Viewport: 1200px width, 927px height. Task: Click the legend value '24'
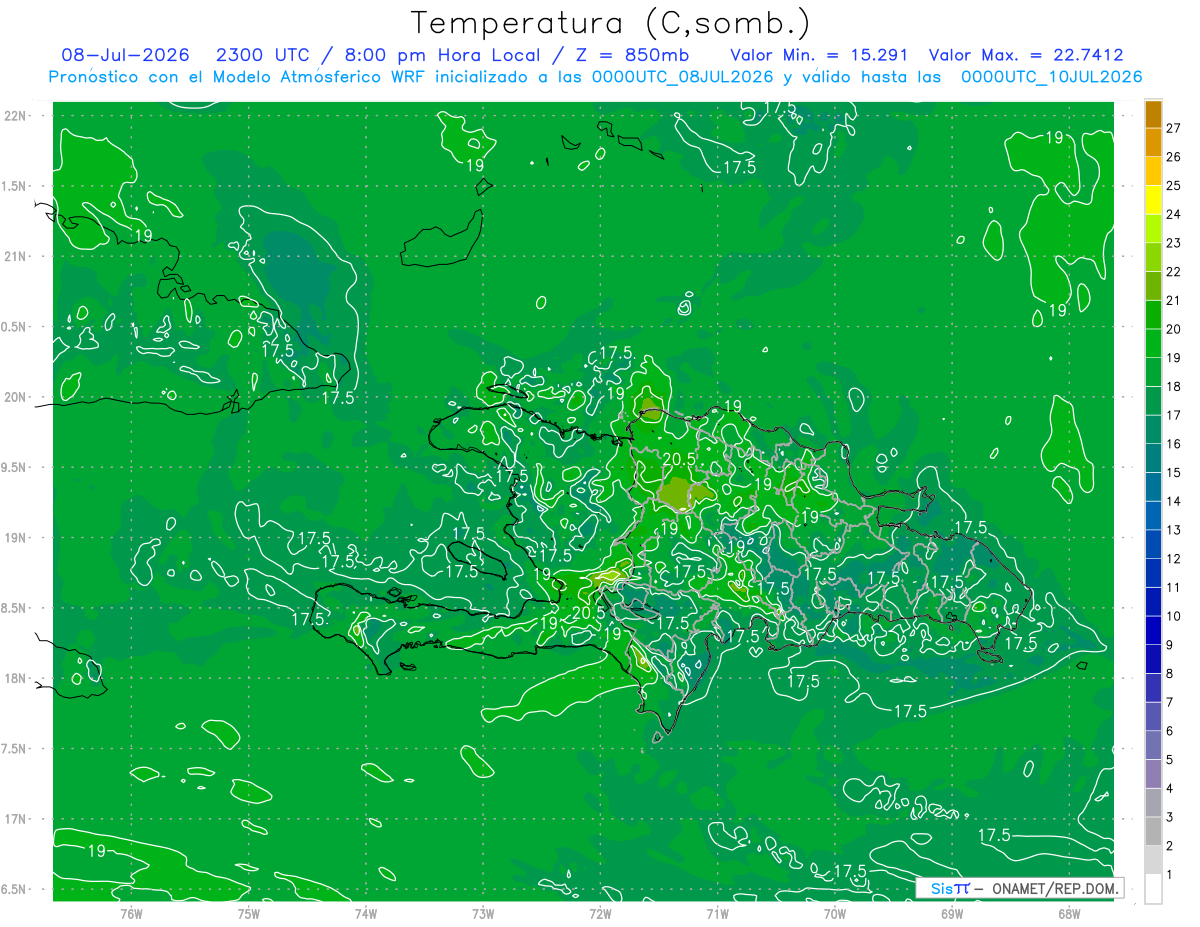click(x=1174, y=214)
